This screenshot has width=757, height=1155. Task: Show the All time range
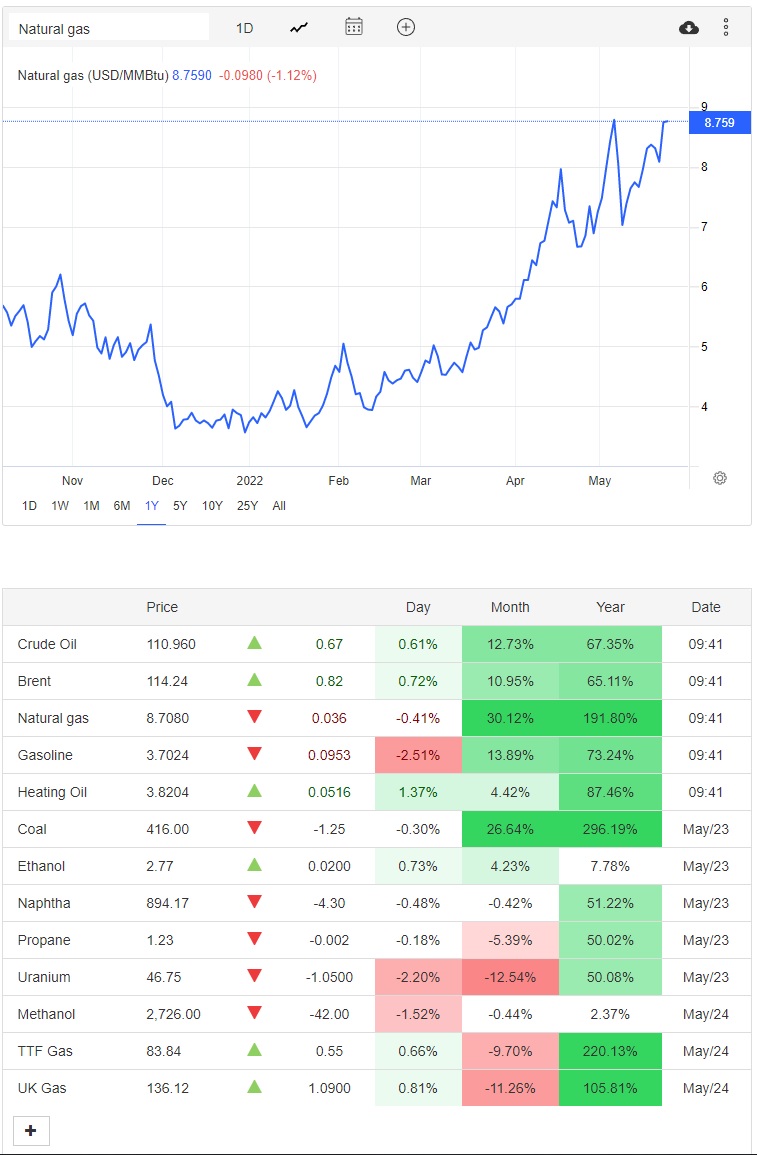(x=279, y=506)
